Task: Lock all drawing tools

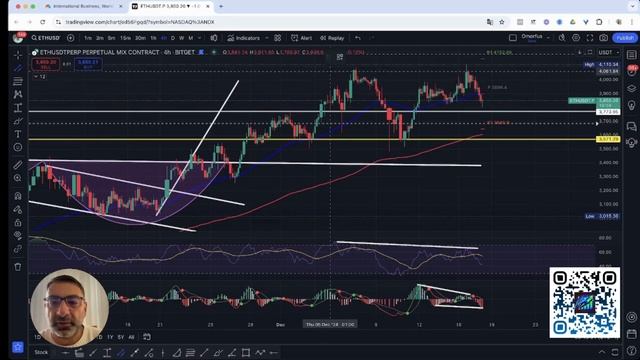Action: click(18, 222)
